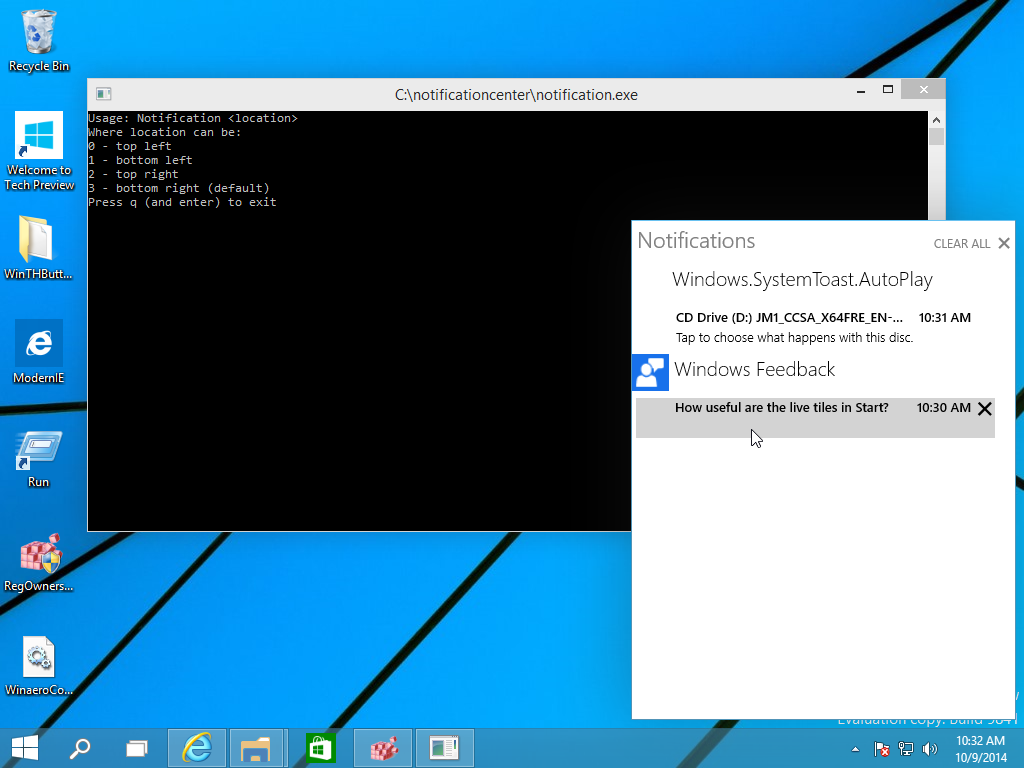Click the console scrollbar up arrow
This screenshot has width=1024, height=768.
click(x=936, y=118)
